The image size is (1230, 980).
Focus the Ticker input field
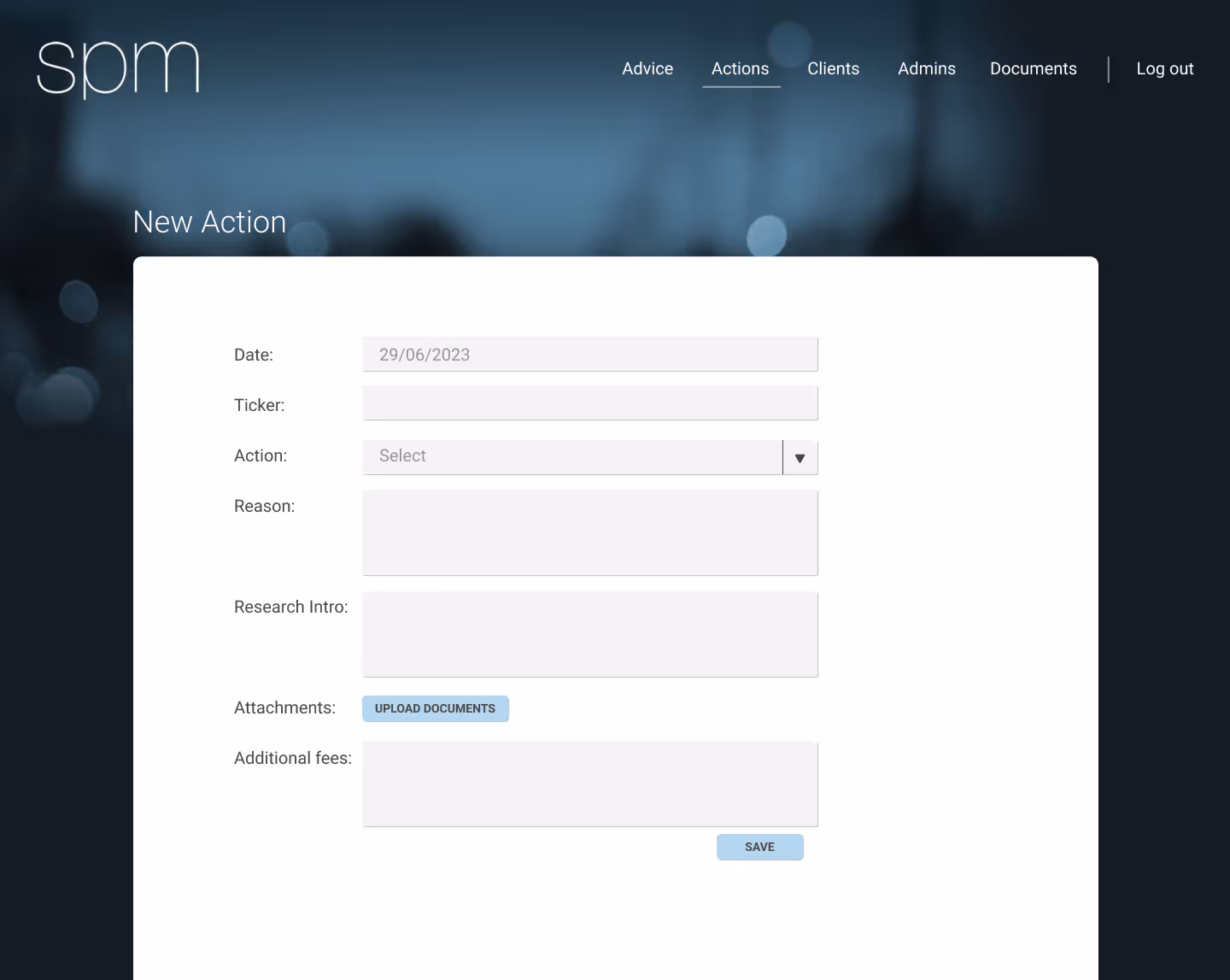[590, 403]
